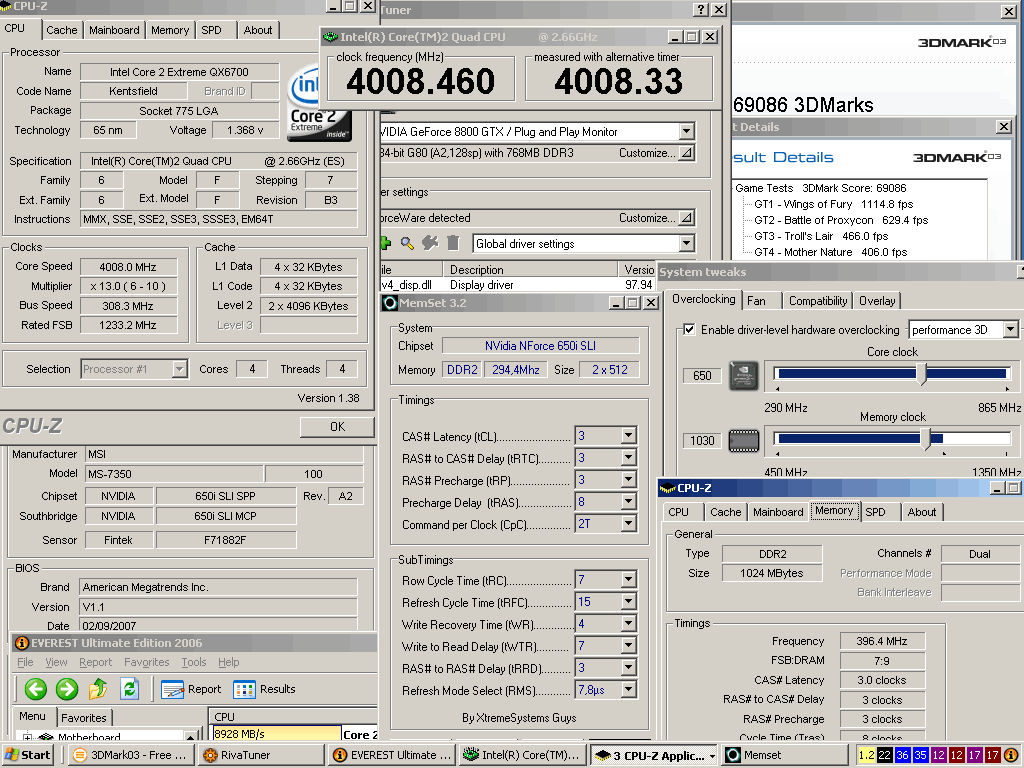Click the blue 36 tray sensor icon
1024x768 pixels.
tap(902, 755)
